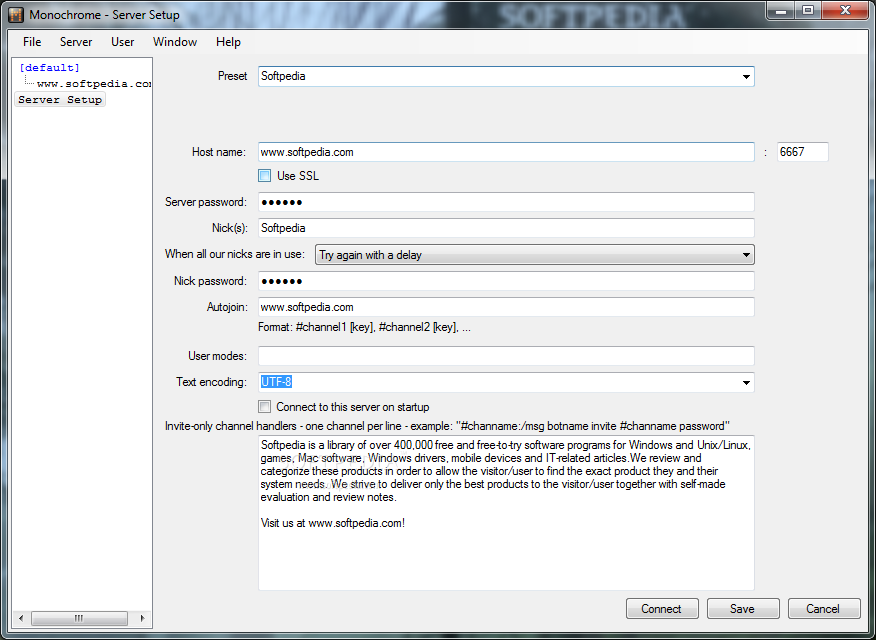Click the Connect button
This screenshot has width=876, height=640.
662,609
